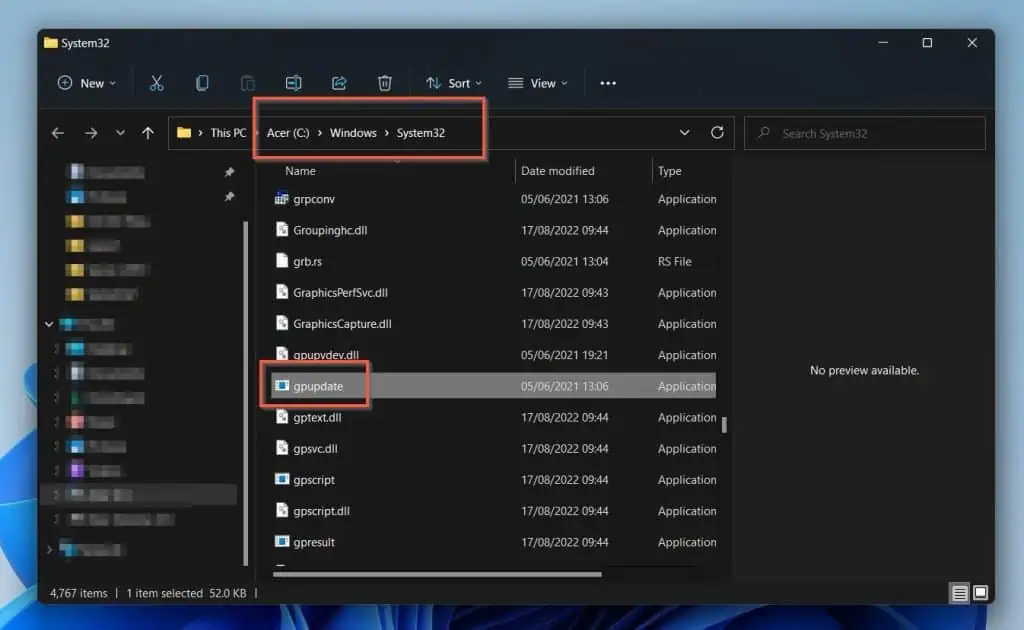Copy the selected file with Copy icon
The height and width of the screenshot is (630, 1024).
(202, 83)
